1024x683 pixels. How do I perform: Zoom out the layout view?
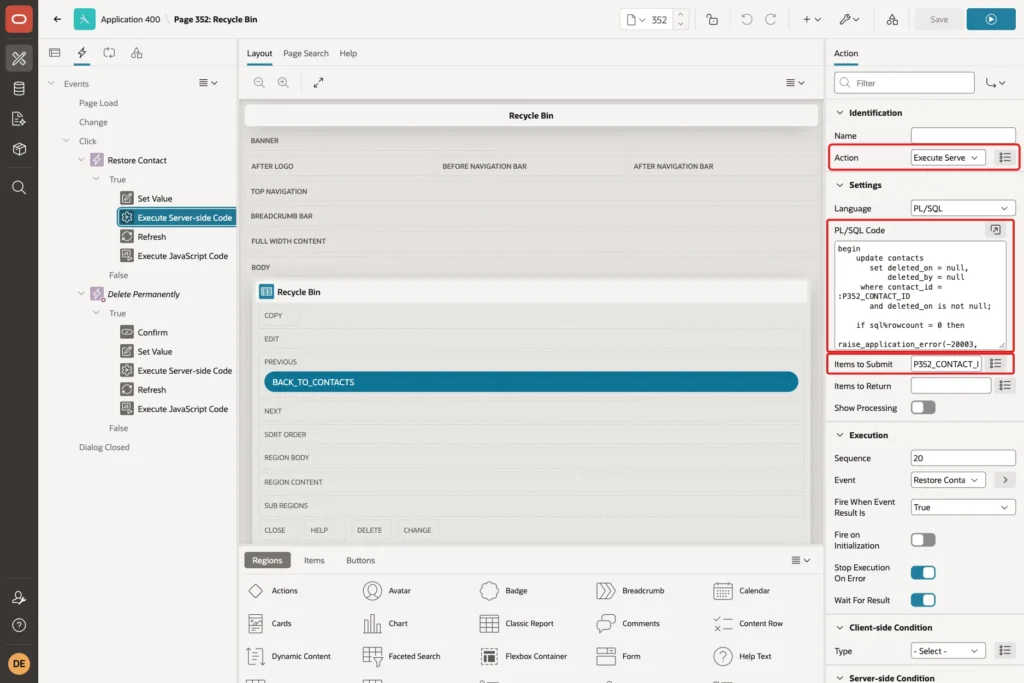click(x=259, y=82)
